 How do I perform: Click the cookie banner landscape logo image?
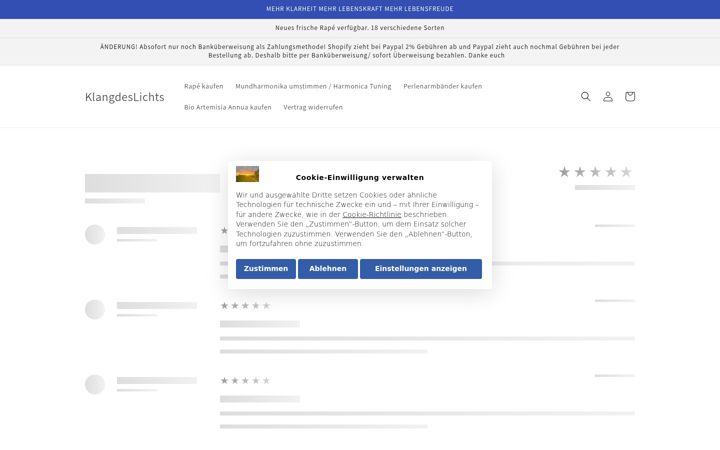[x=248, y=174]
